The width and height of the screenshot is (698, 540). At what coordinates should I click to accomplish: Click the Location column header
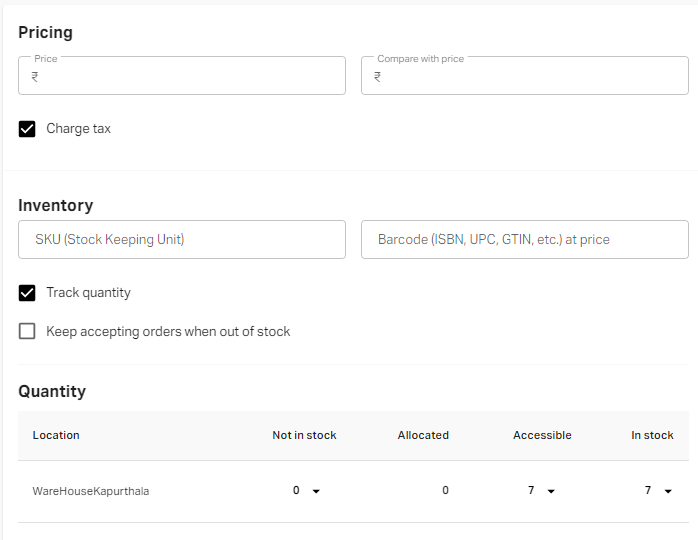pos(56,435)
